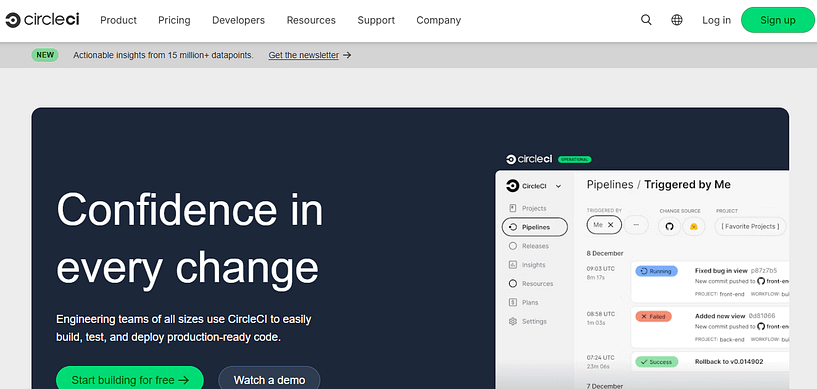The image size is (817, 389).
Task: Open the Developers menu
Action: (238, 20)
